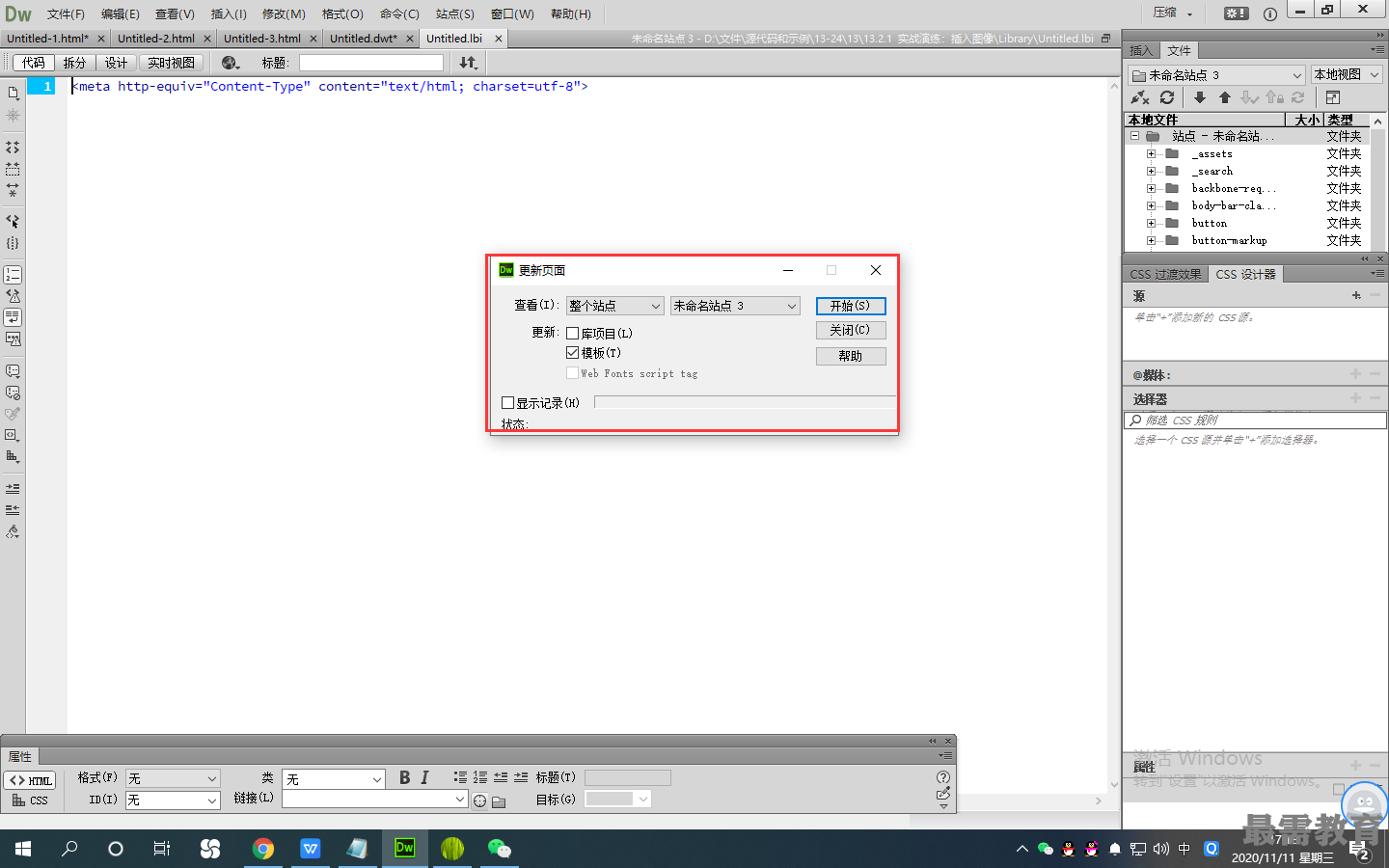Open the 站点(S) menu
This screenshot has width=1389, height=868.
point(454,14)
